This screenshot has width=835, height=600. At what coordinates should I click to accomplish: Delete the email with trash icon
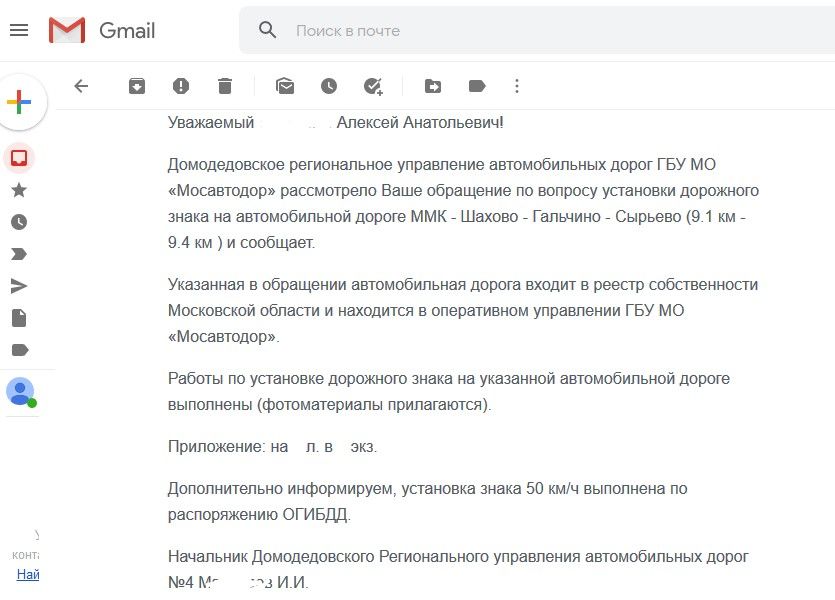[225, 86]
